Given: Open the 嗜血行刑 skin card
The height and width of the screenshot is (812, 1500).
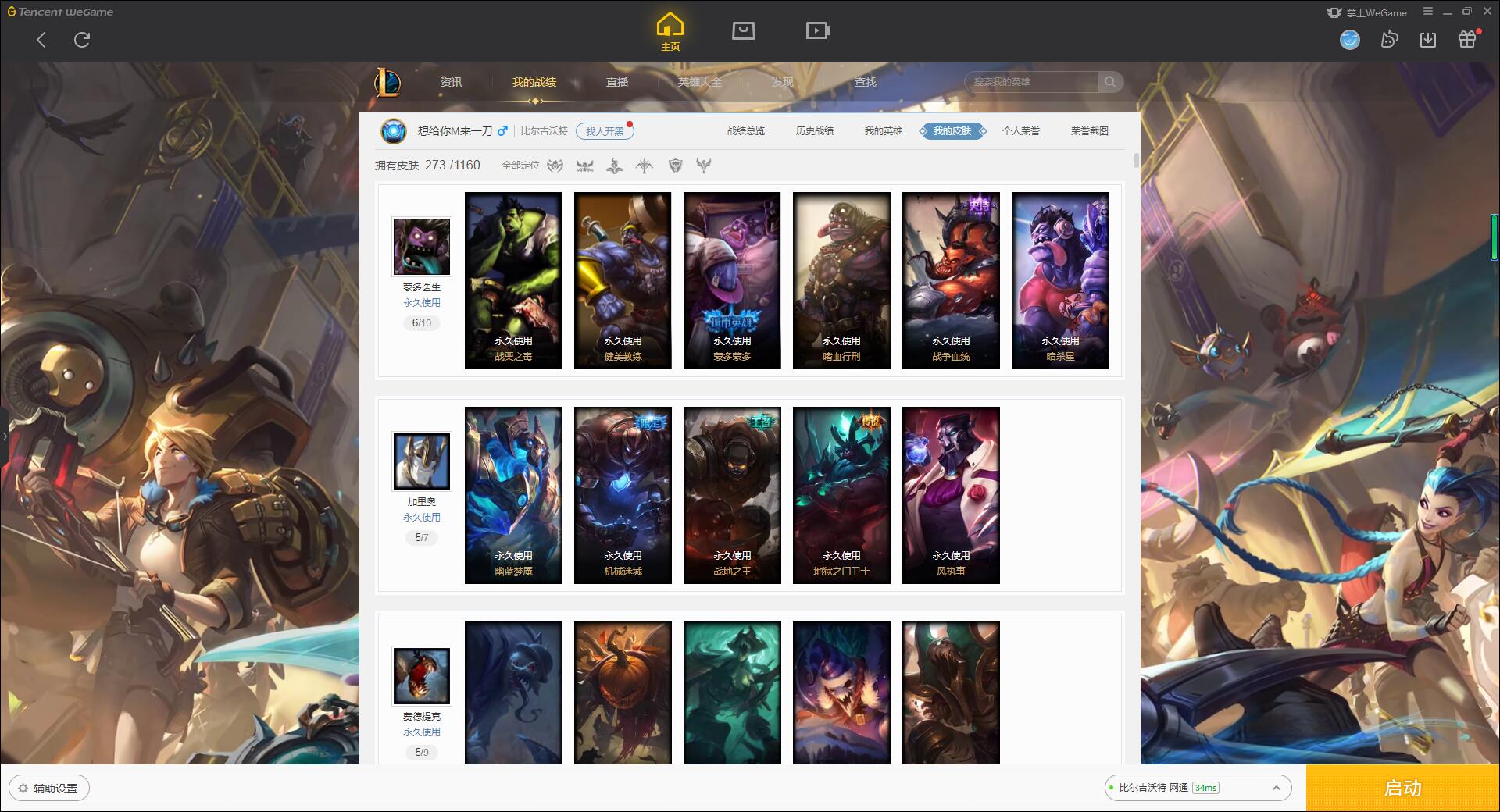Looking at the screenshot, I should (841, 280).
